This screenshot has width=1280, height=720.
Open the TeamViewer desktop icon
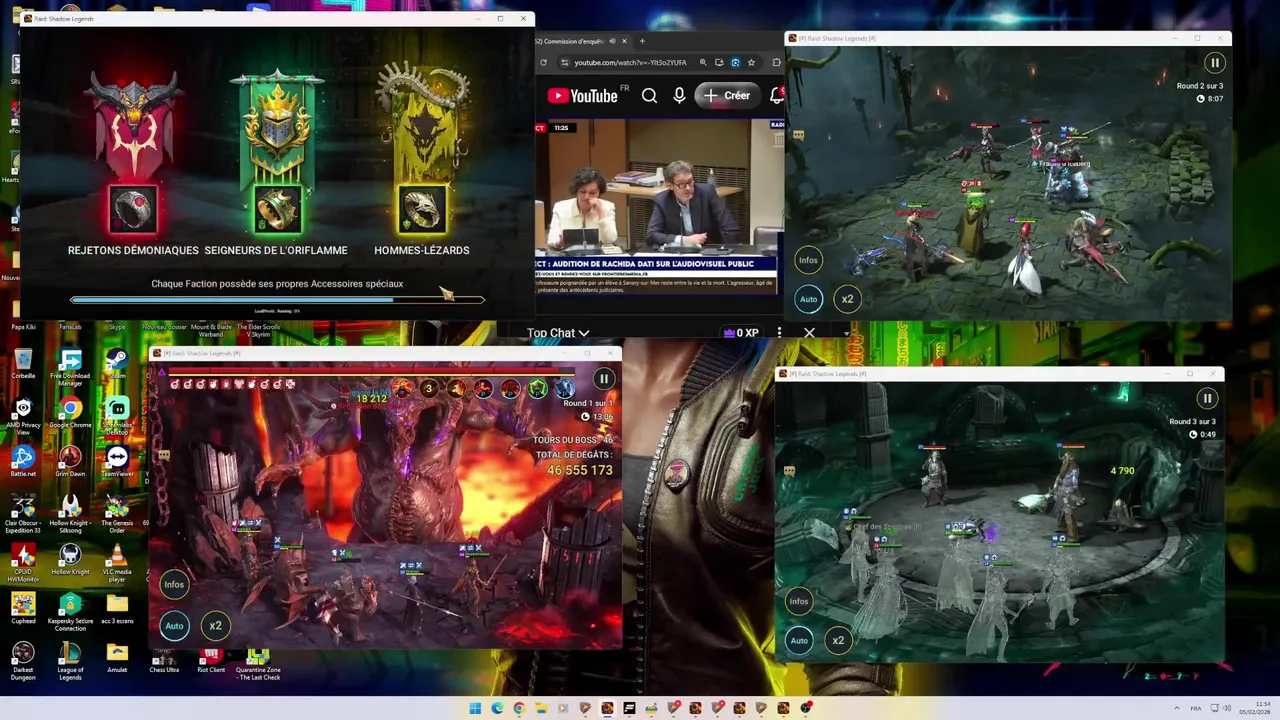(x=117, y=461)
